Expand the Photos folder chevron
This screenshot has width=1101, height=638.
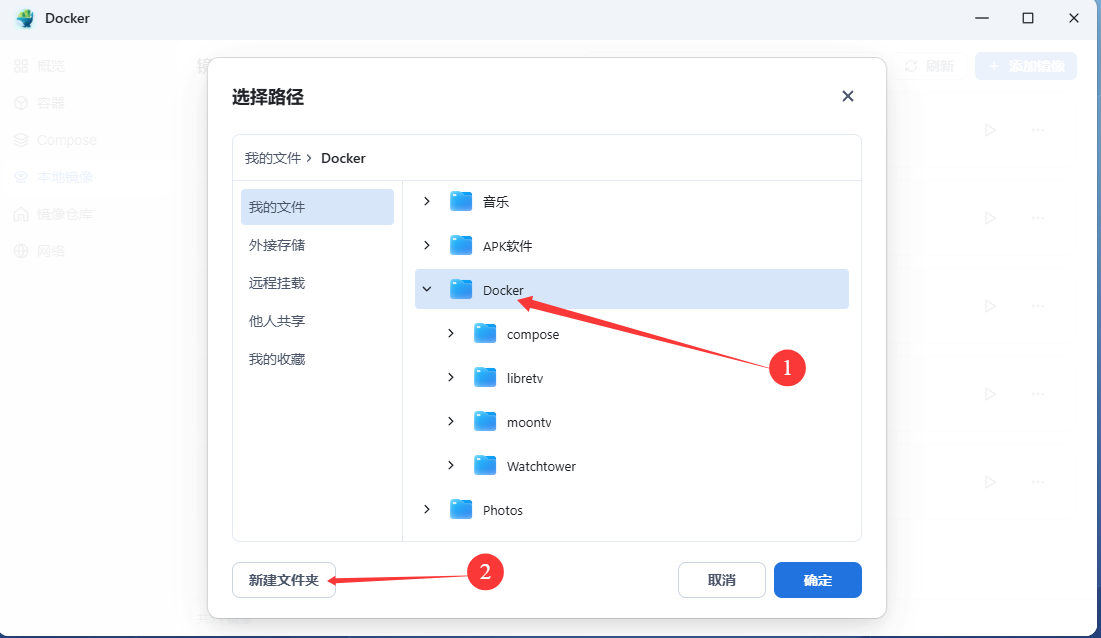pyautogui.click(x=427, y=510)
